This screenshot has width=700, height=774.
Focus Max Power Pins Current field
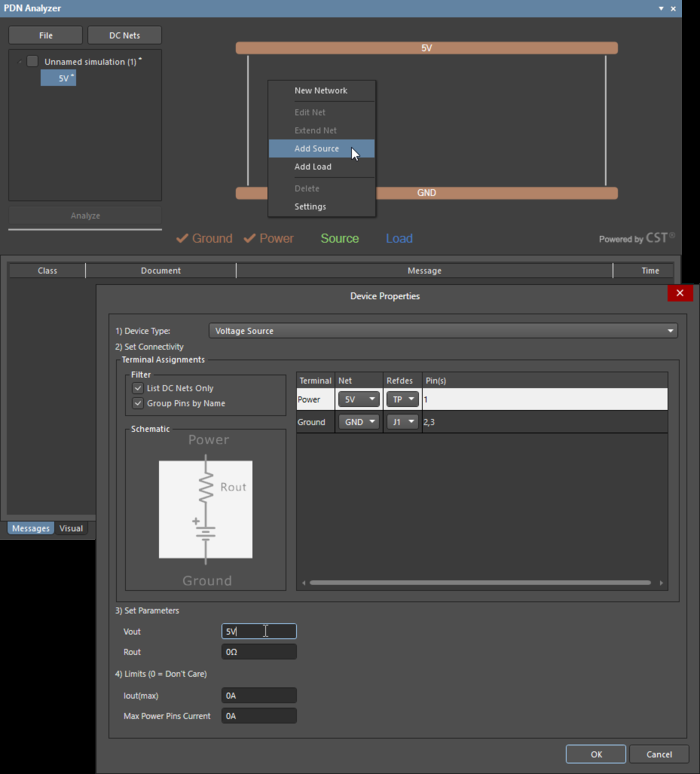point(259,716)
